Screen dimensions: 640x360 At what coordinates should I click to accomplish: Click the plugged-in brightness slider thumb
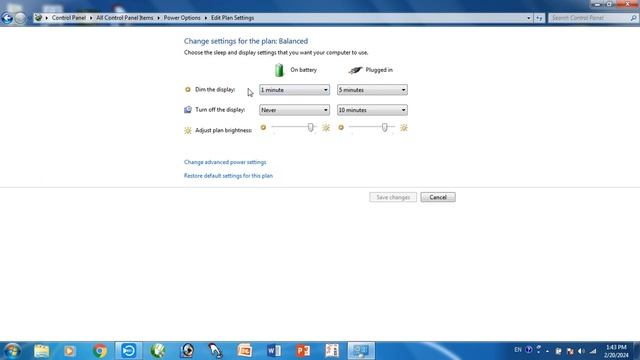(384, 127)
